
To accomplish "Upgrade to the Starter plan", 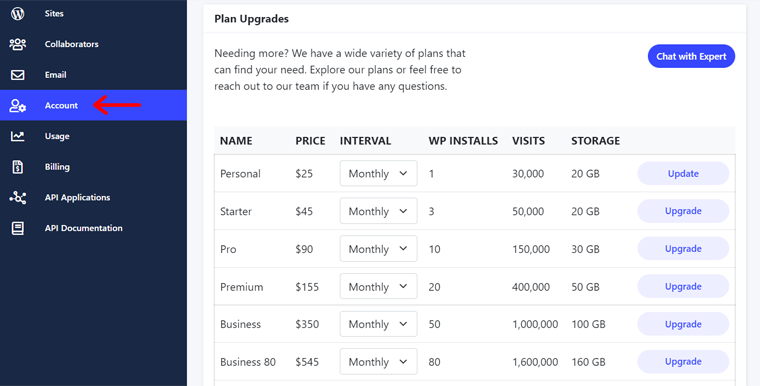I will pyautogui.click(x=683, y=211).
